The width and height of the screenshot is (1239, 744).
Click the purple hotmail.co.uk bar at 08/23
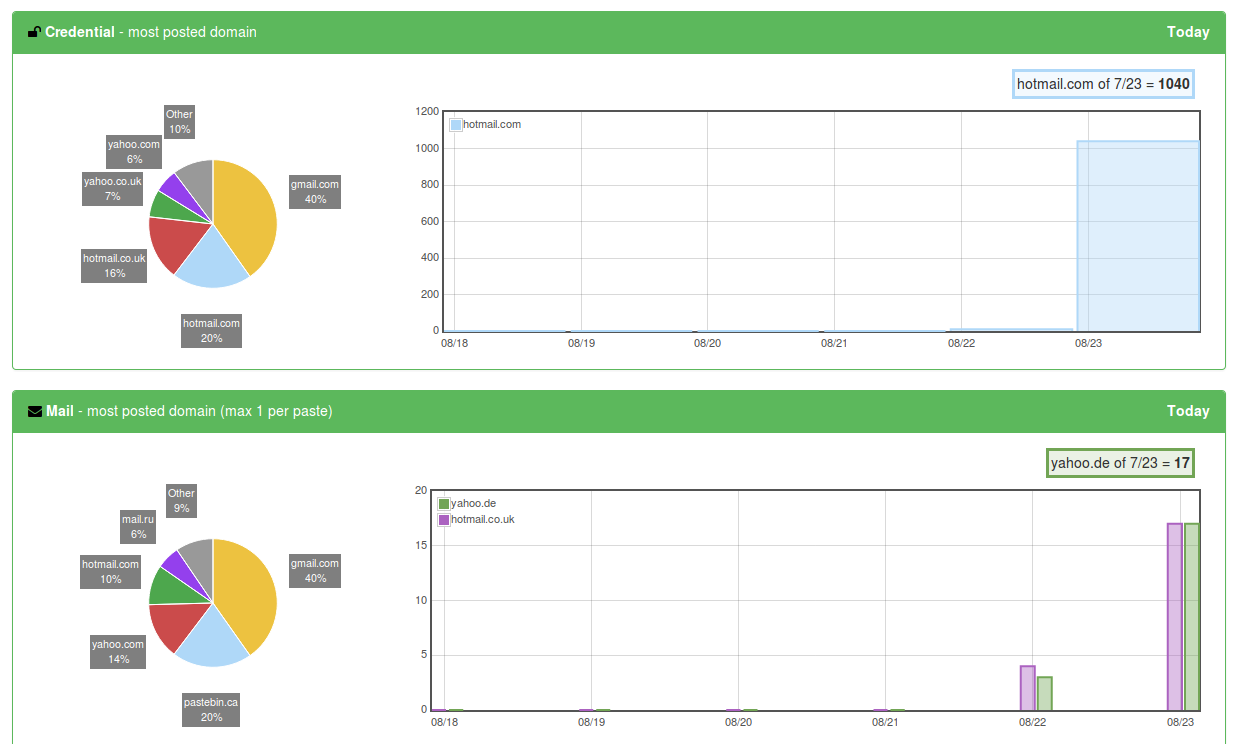(x=1175, y=616)
